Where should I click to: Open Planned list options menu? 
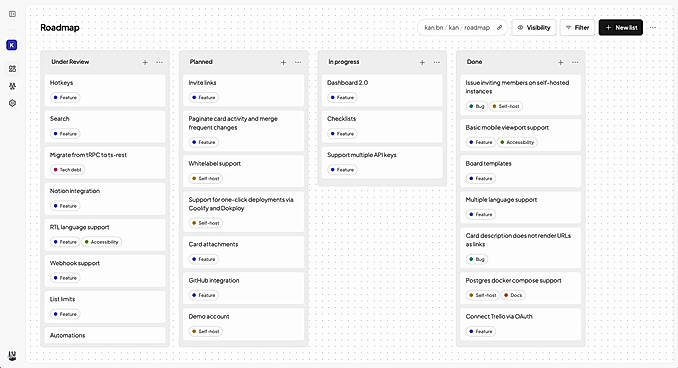(298, 62)
